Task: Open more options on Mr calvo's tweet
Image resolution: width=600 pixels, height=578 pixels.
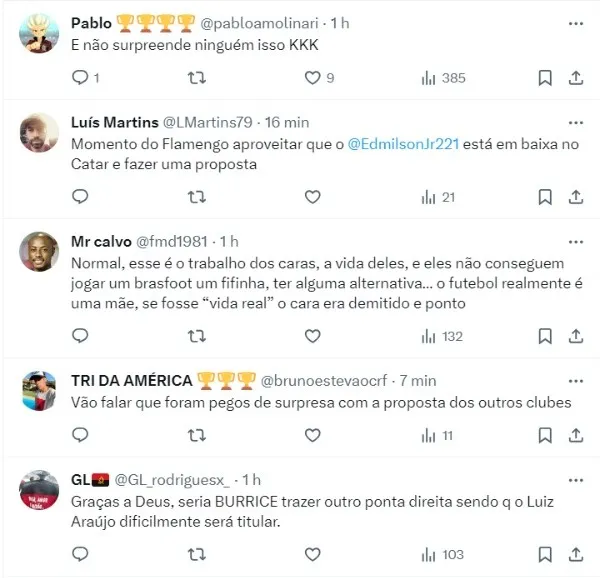Action: tap(576, 242)
